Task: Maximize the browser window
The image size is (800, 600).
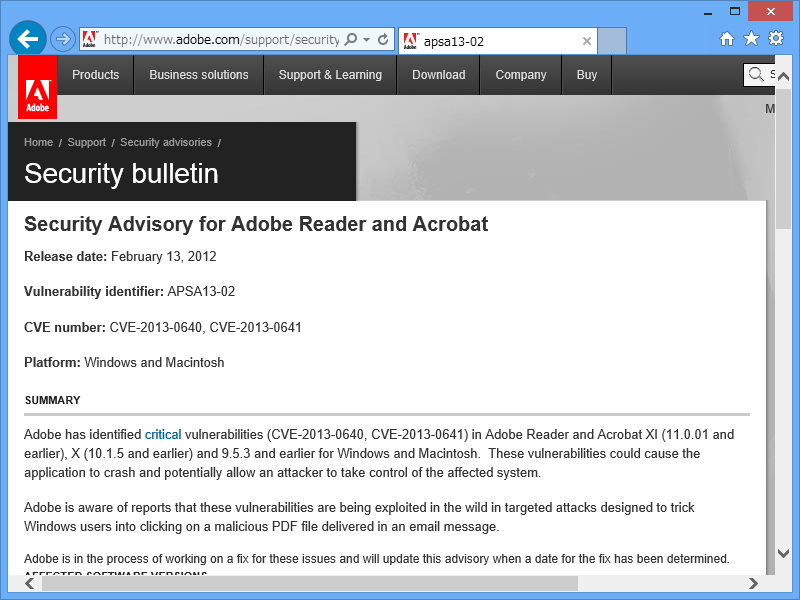Action: tap(735, 11)
